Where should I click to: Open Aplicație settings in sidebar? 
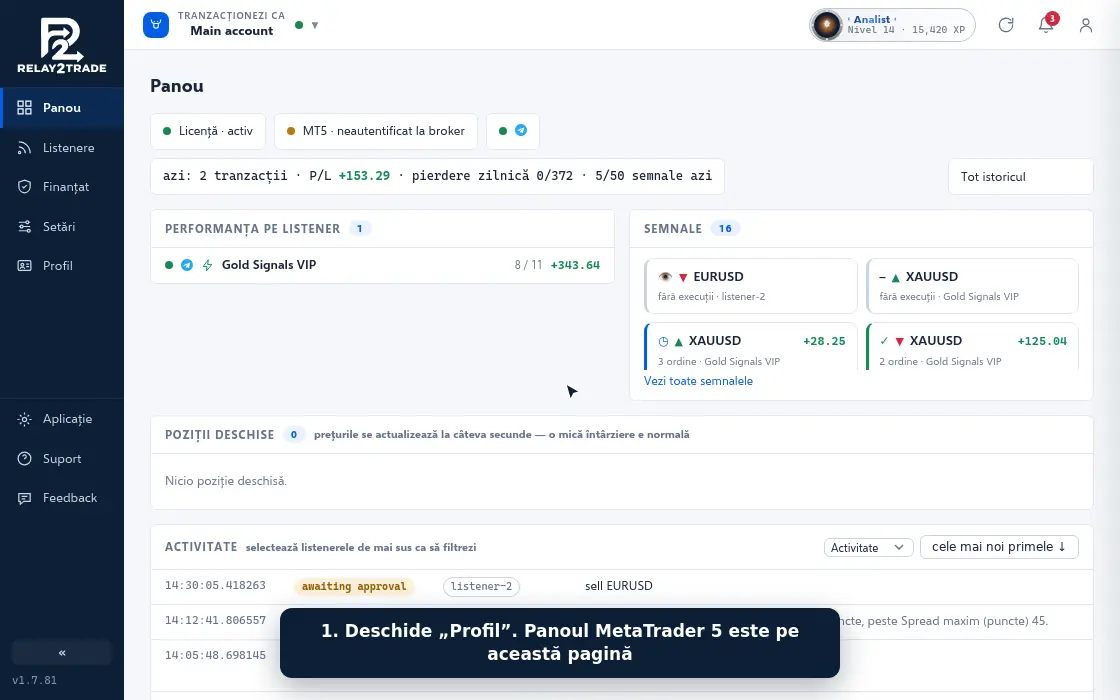pos(61,419)
